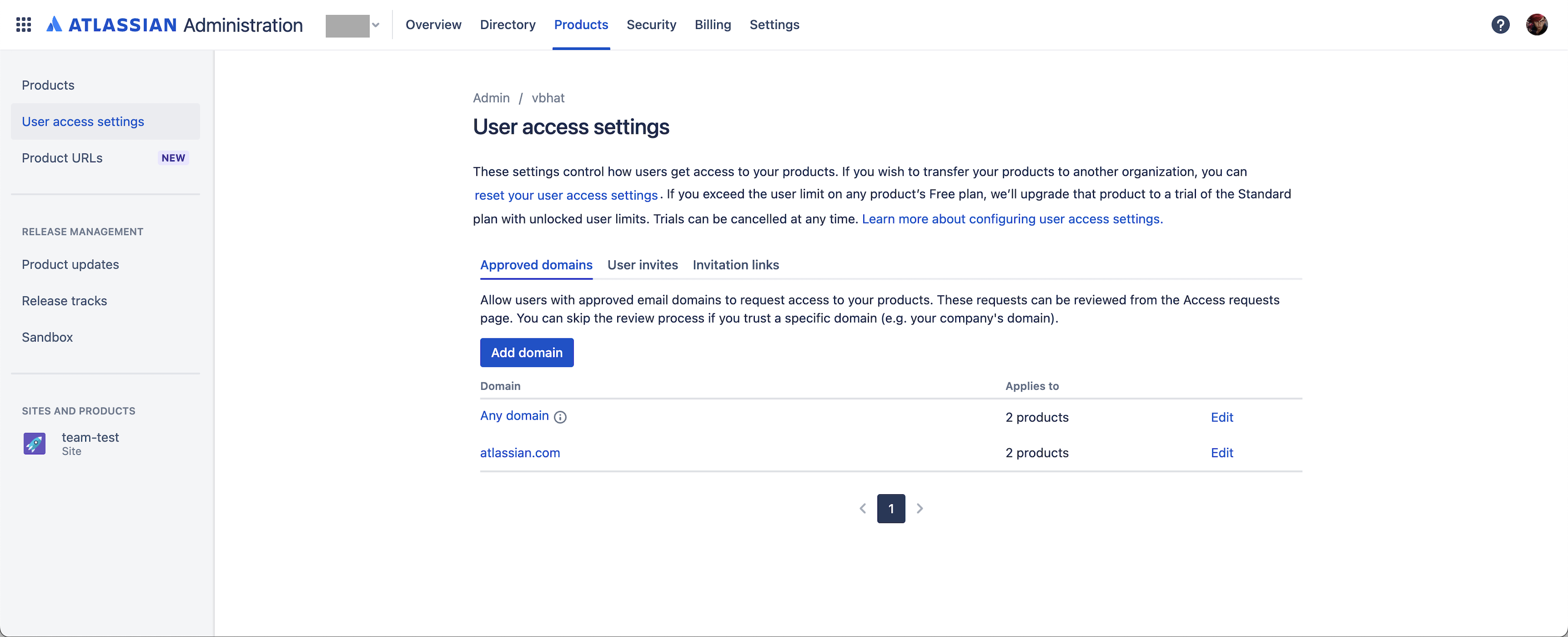Expand the organization switcher dropdown

[x=353, y=25]
